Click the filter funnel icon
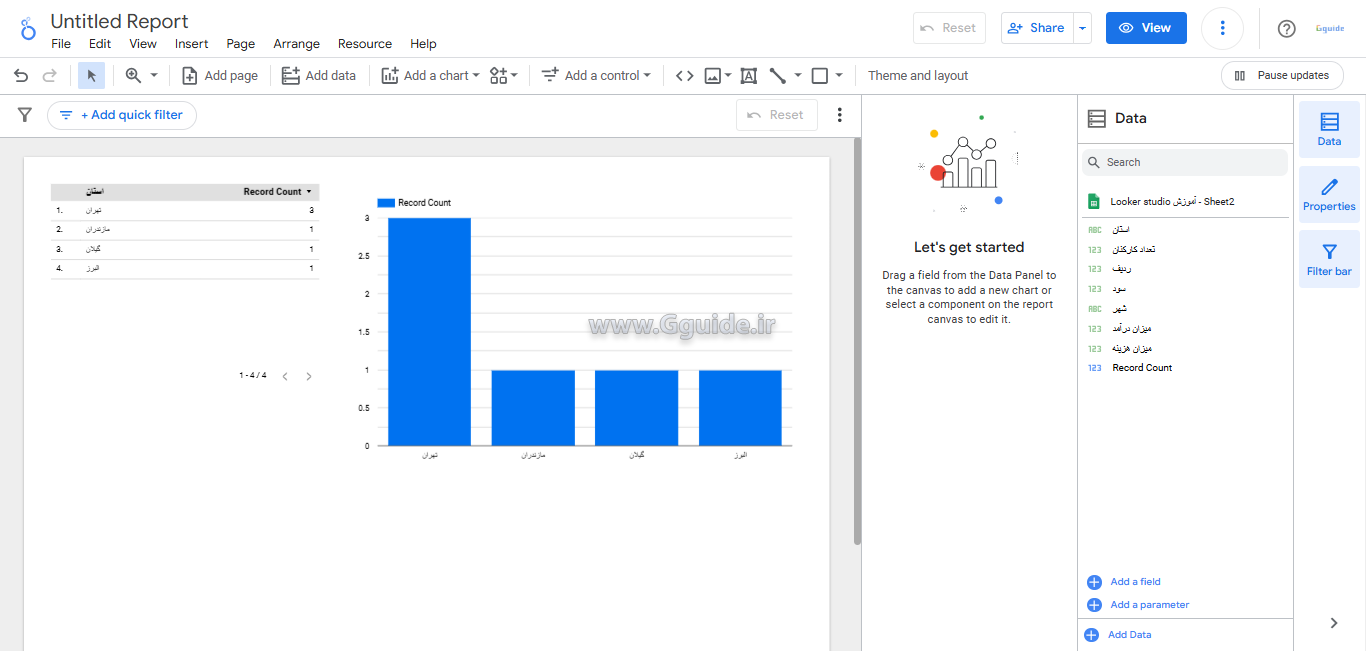1366x651 pixels. tap(25, 115)
